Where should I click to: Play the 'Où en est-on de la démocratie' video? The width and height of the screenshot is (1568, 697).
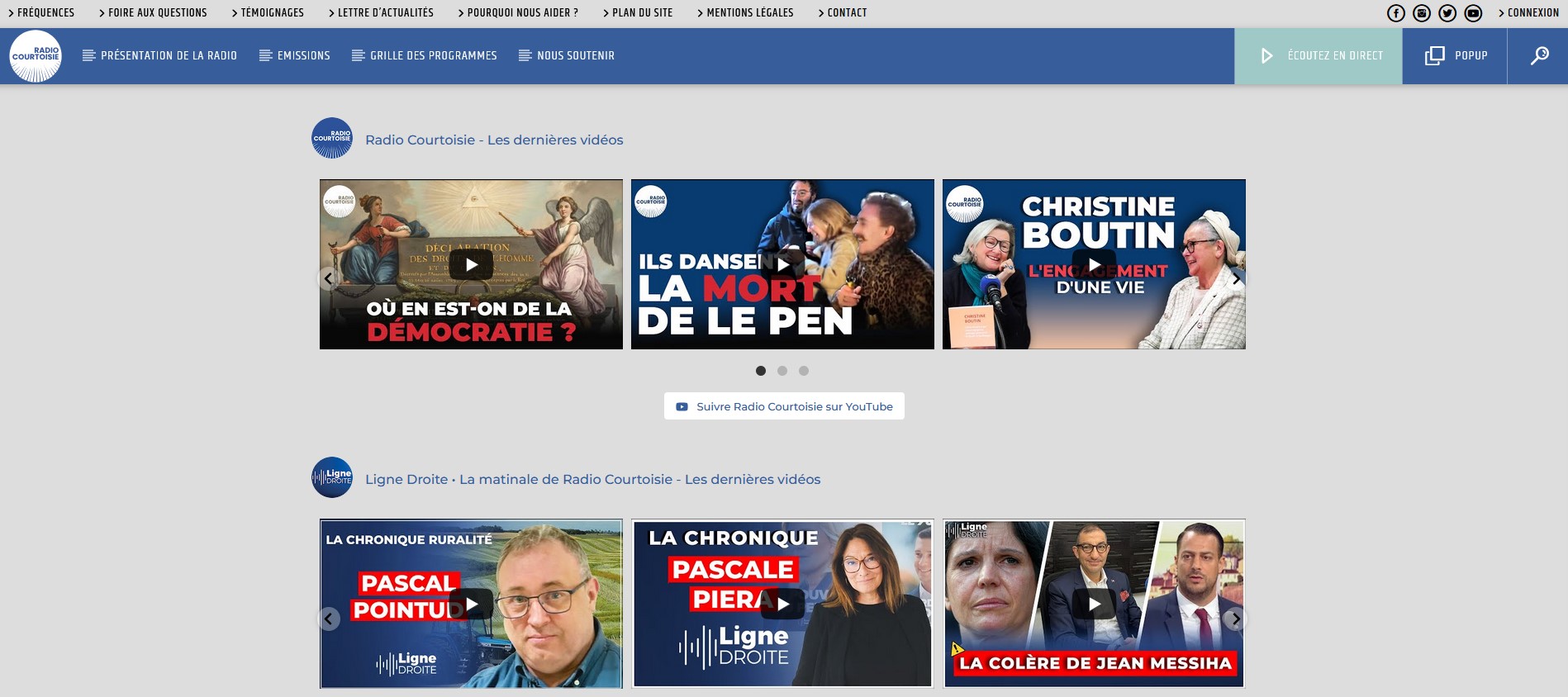(471, 264)
